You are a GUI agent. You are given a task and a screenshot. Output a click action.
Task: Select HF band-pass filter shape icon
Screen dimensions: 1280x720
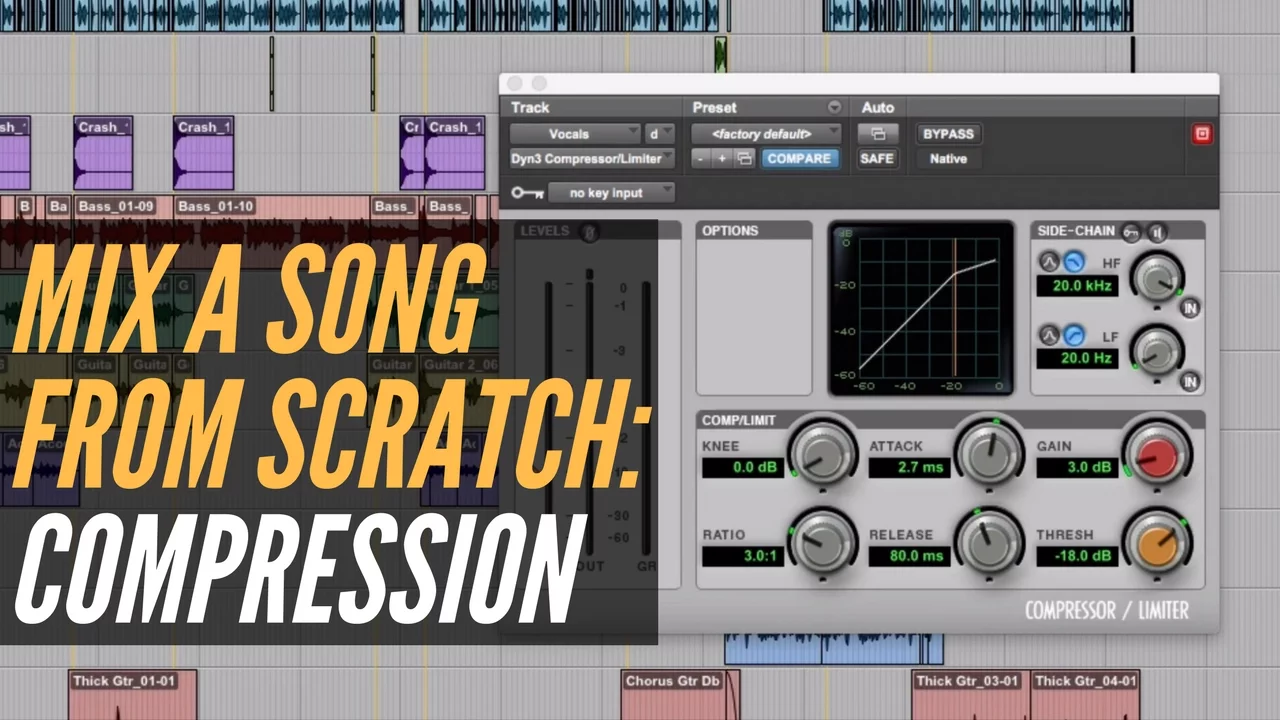pyautogui.click(x=1049, y=262)
